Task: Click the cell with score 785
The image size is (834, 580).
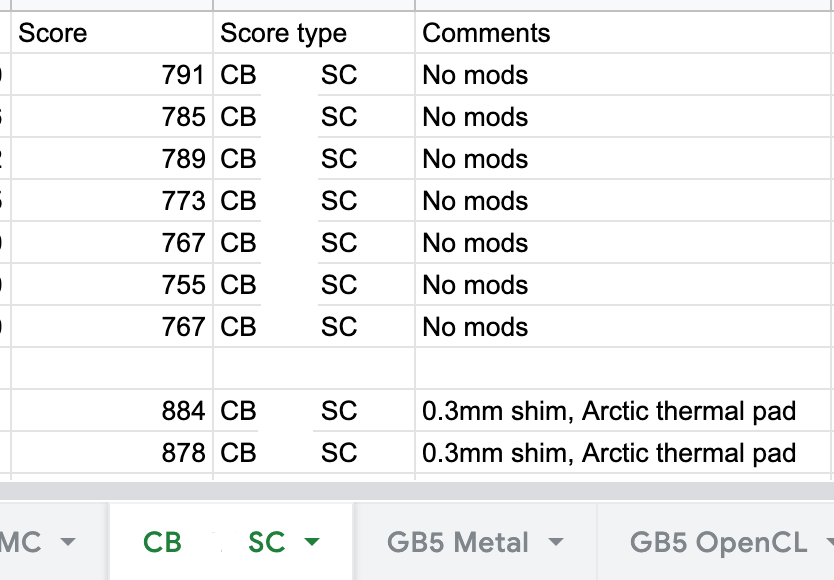Action: point(112,117)
